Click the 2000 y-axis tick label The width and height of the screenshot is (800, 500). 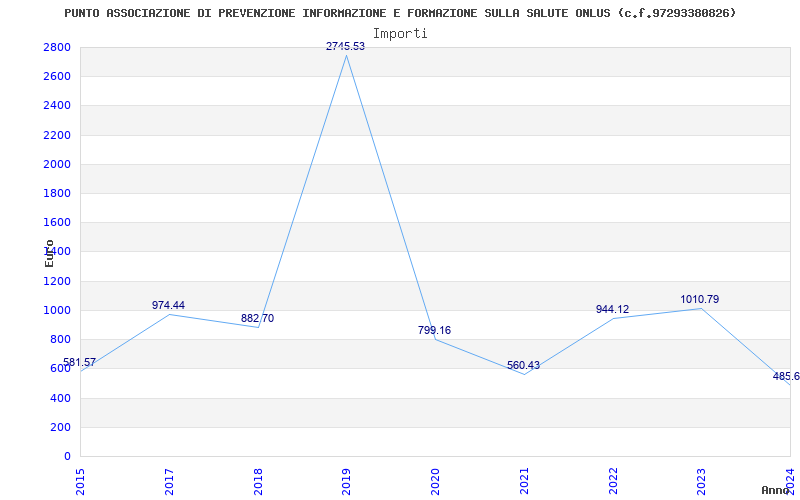(x=57, y=164)
